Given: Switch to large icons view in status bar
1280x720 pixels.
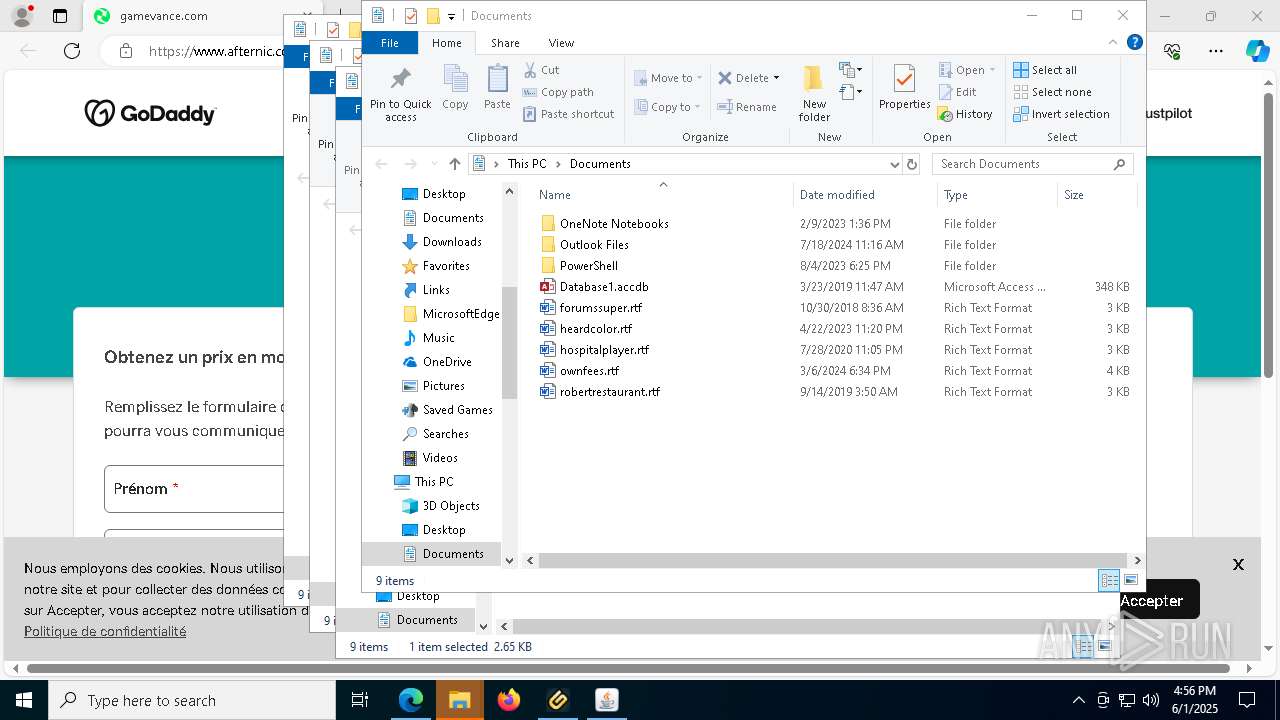Looking at the screenshot, I should tap(1131, 581).
